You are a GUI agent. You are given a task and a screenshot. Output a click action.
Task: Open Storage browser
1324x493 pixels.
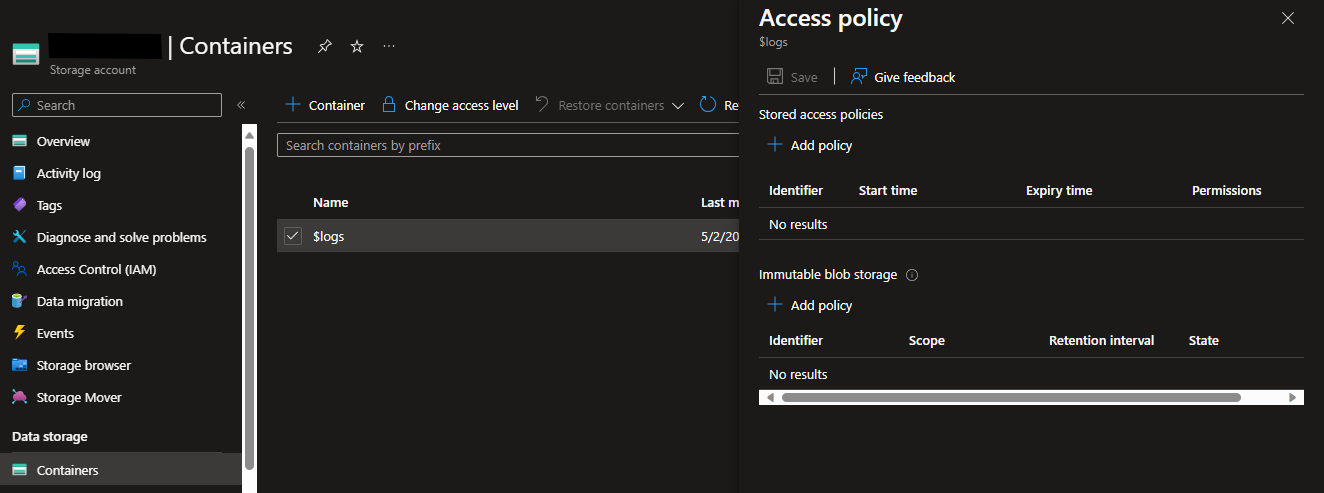point(84,365)
